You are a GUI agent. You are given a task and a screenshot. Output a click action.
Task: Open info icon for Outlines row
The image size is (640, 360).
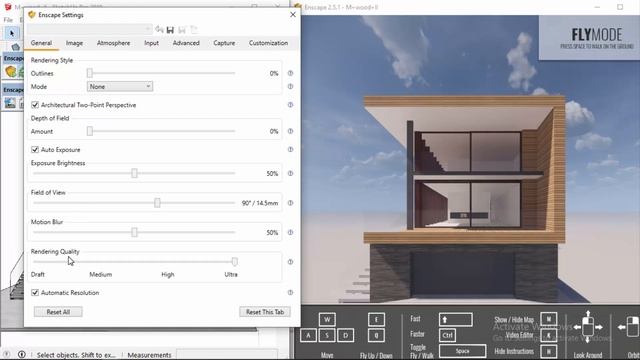click(x=290, y=73)
